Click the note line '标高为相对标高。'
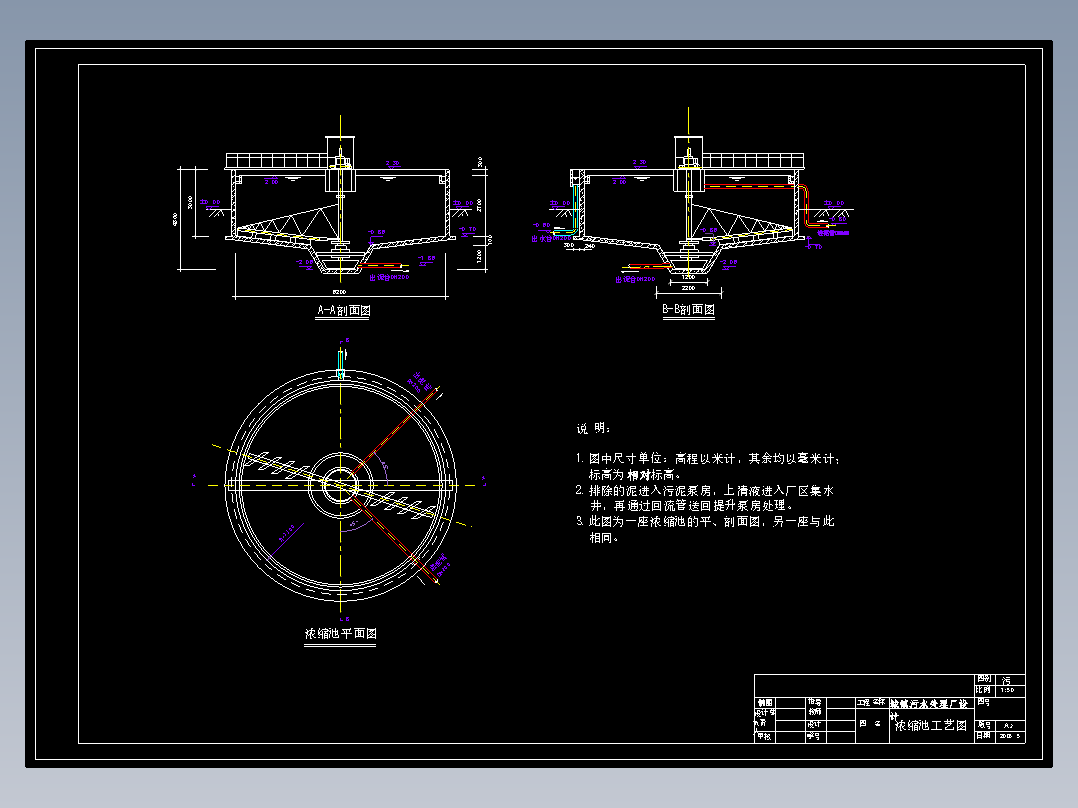1078x808 pixels. (635, 474)
